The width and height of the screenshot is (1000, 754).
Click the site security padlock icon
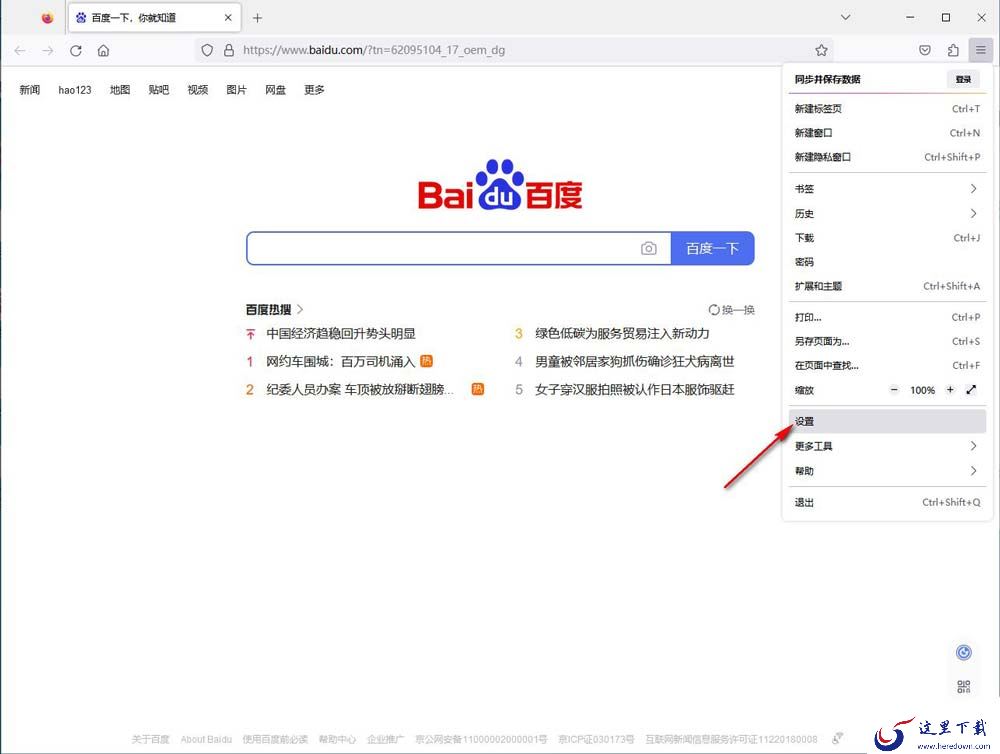(x=229, y=50)
